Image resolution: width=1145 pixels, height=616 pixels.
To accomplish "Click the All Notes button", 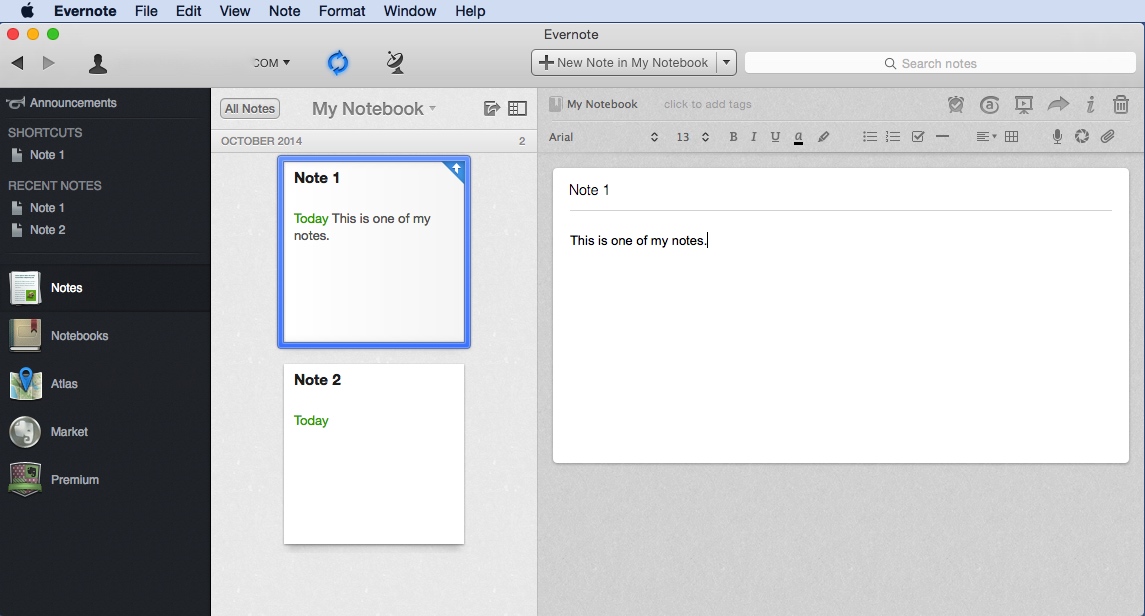I will 250,109.
